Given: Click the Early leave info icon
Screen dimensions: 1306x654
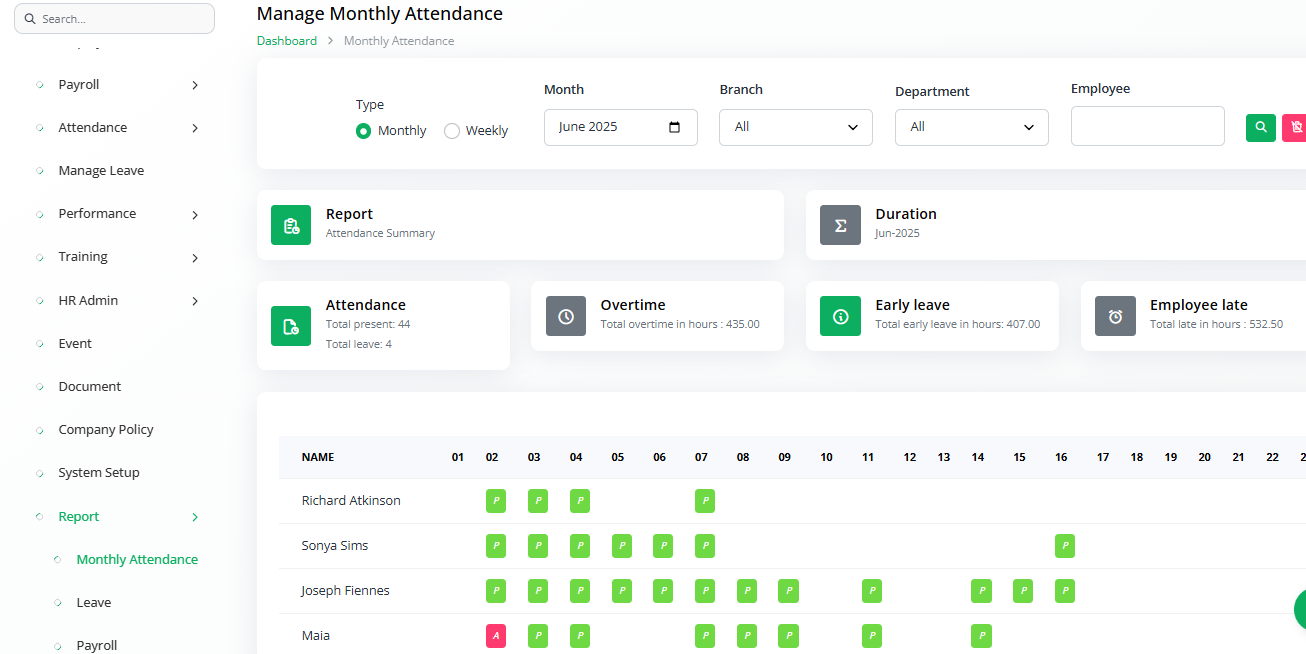Looking at the screenshot, I should (840, 316).
